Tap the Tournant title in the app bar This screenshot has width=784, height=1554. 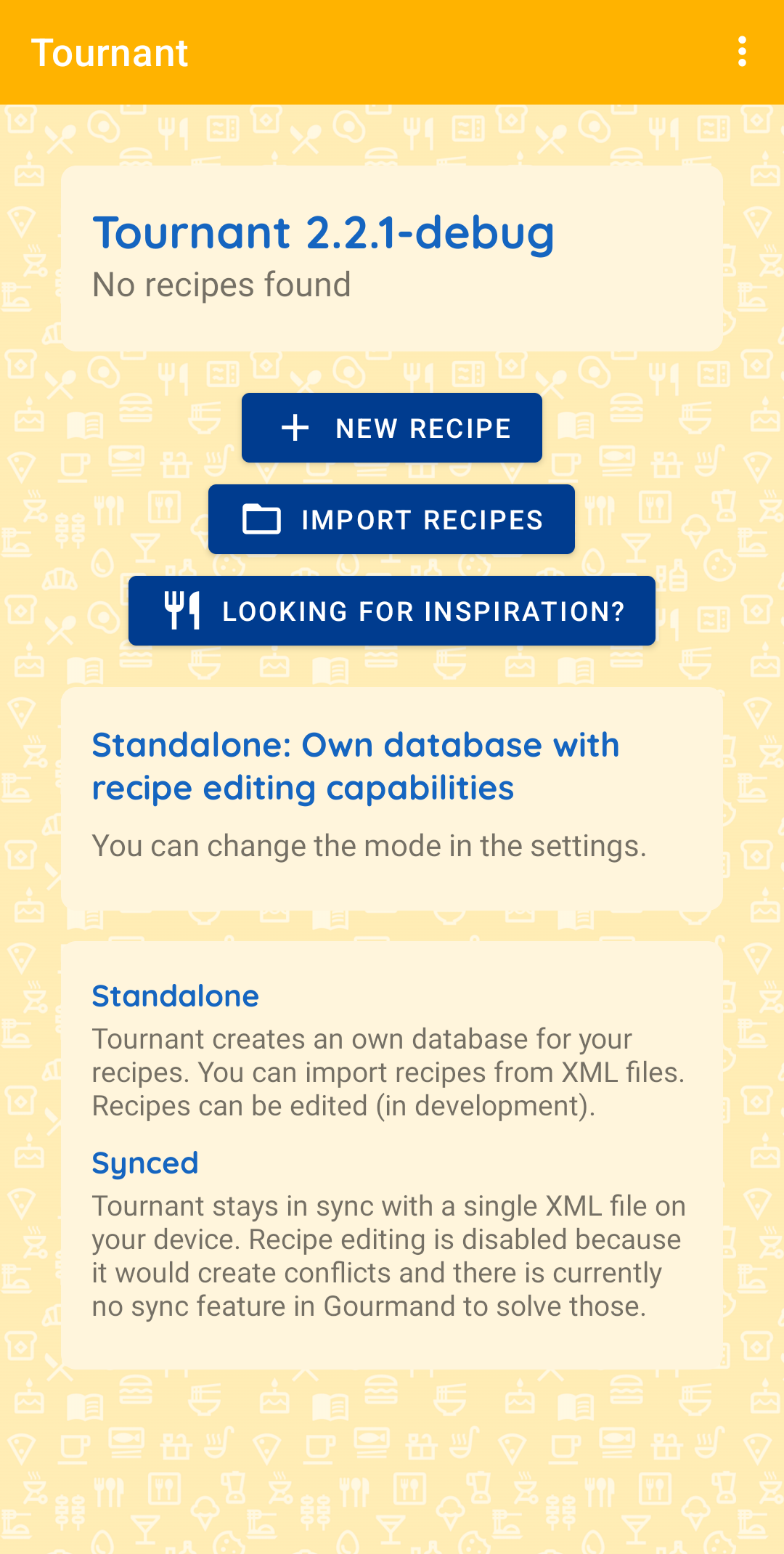click(x=110, y=52)
